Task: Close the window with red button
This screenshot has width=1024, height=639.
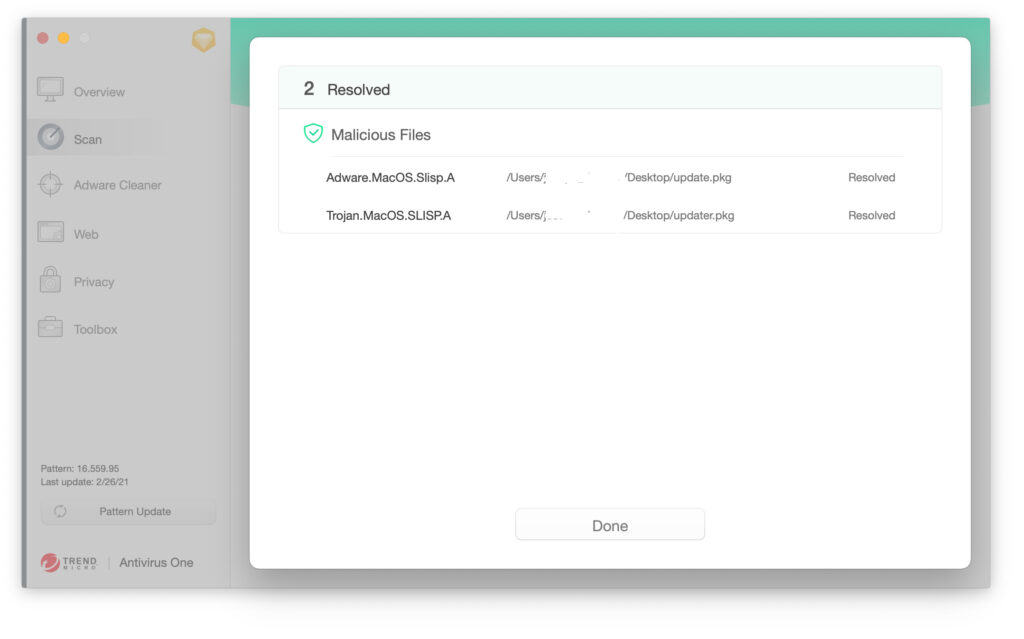Action: pos(42,38)
